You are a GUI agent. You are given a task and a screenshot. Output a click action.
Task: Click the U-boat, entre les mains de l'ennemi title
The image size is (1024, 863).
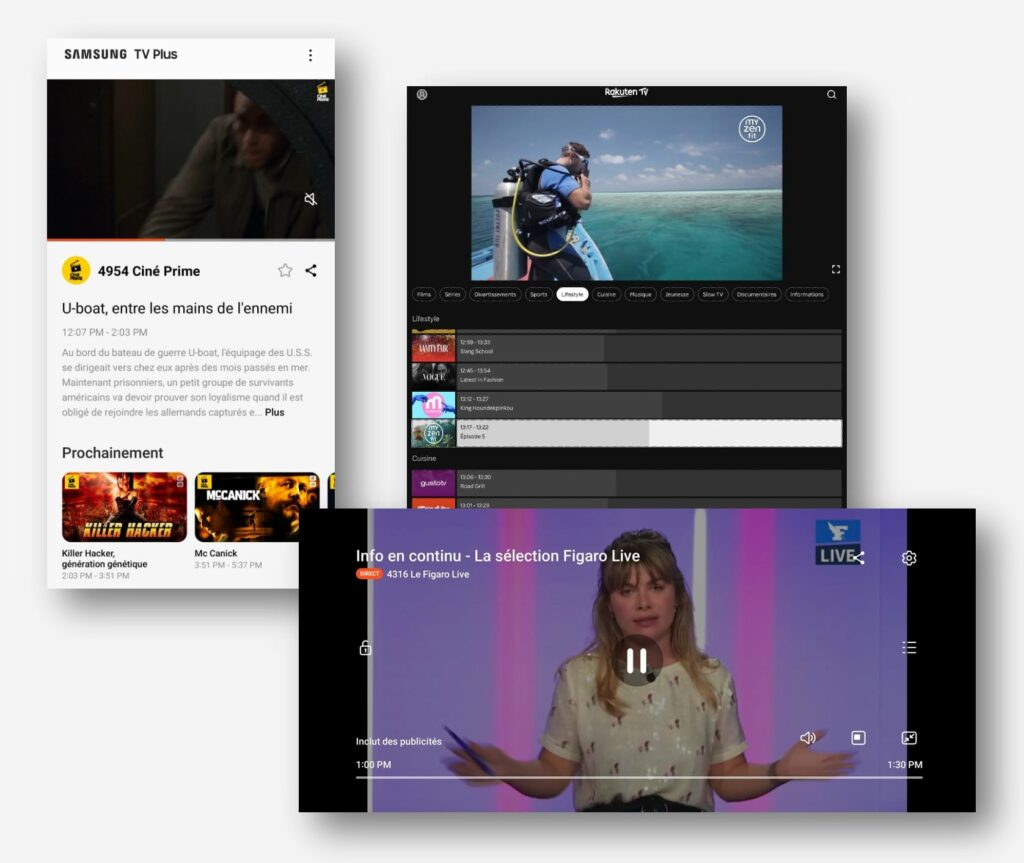tap(177, 308)
